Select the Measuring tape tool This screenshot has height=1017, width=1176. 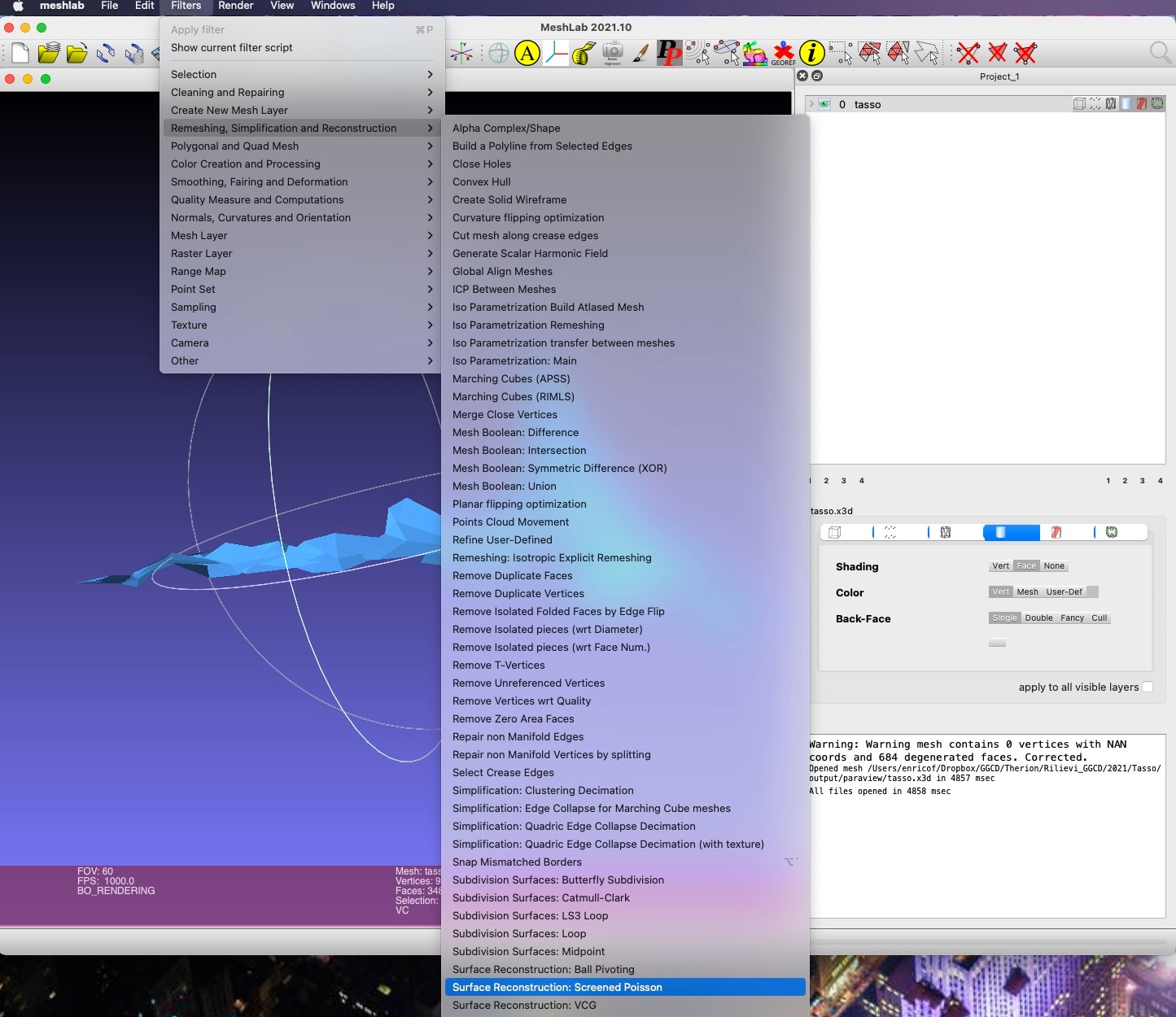click(x=584, y=54)
